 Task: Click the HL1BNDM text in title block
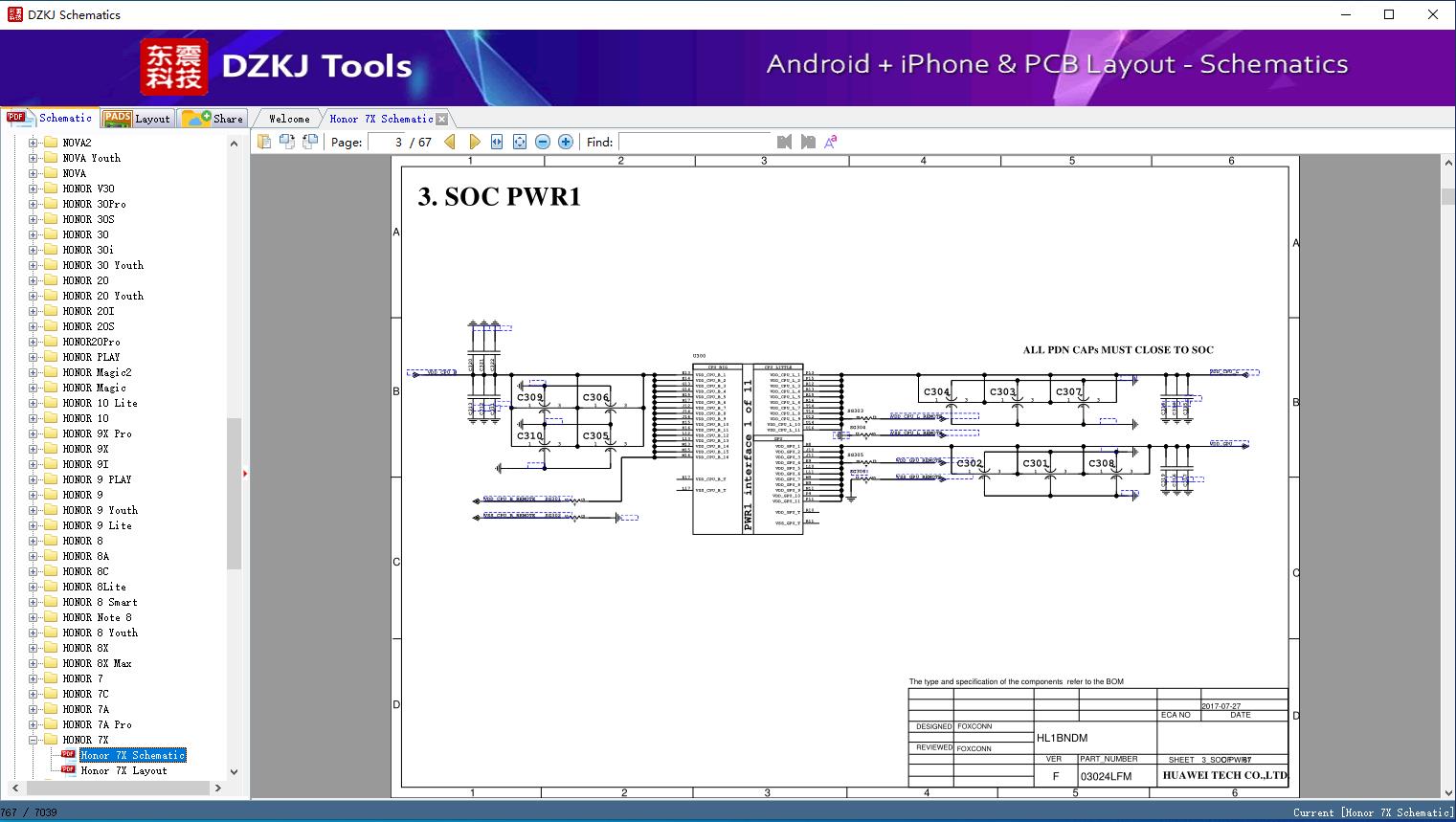point(1062,738)
